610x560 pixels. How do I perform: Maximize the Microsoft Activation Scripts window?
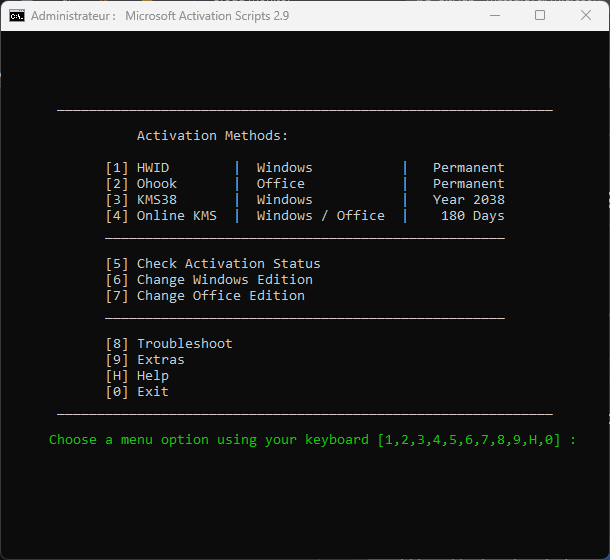point(540,16)
